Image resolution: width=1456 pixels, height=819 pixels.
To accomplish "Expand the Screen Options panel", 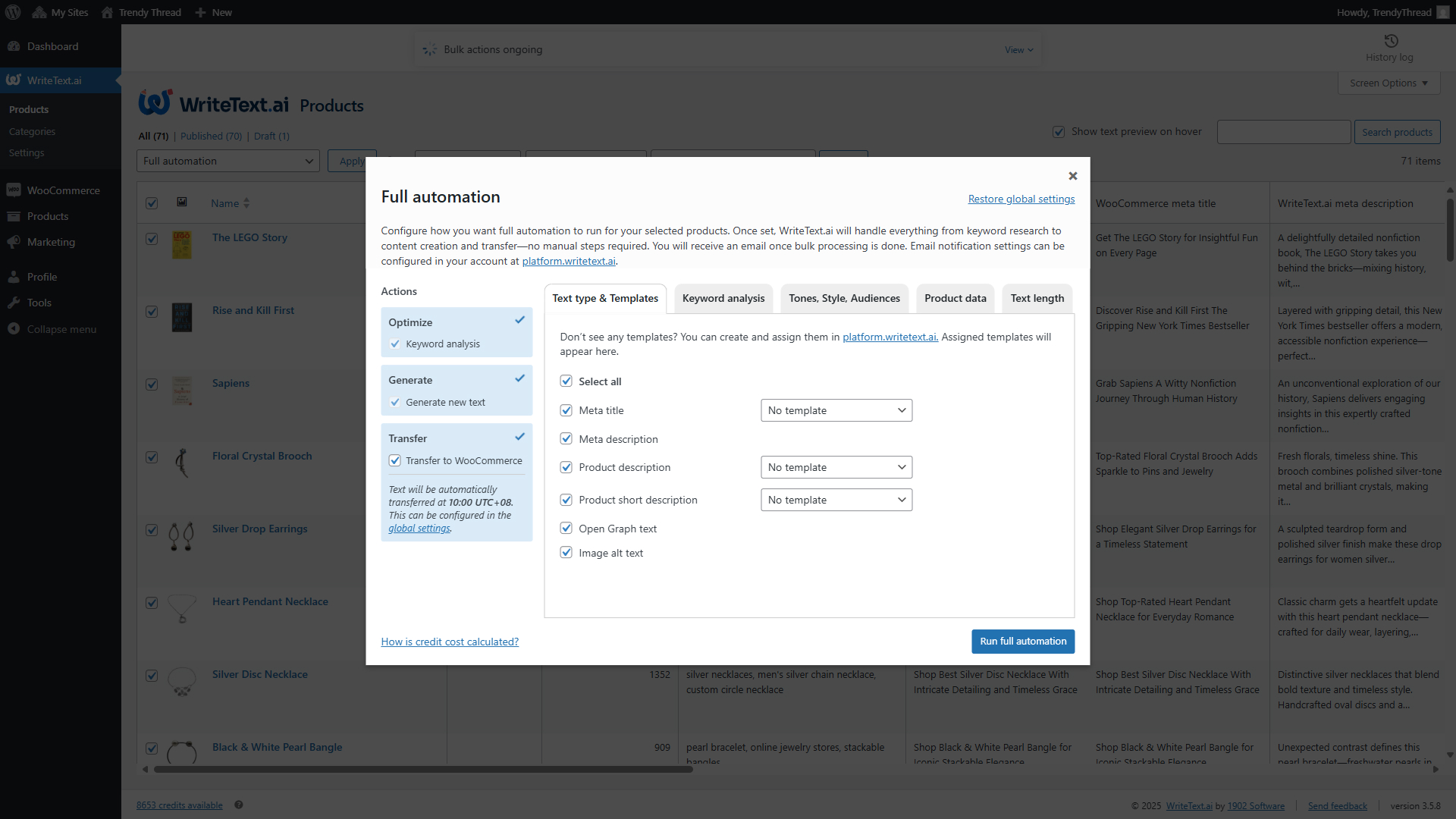I will pos(1388,83).
